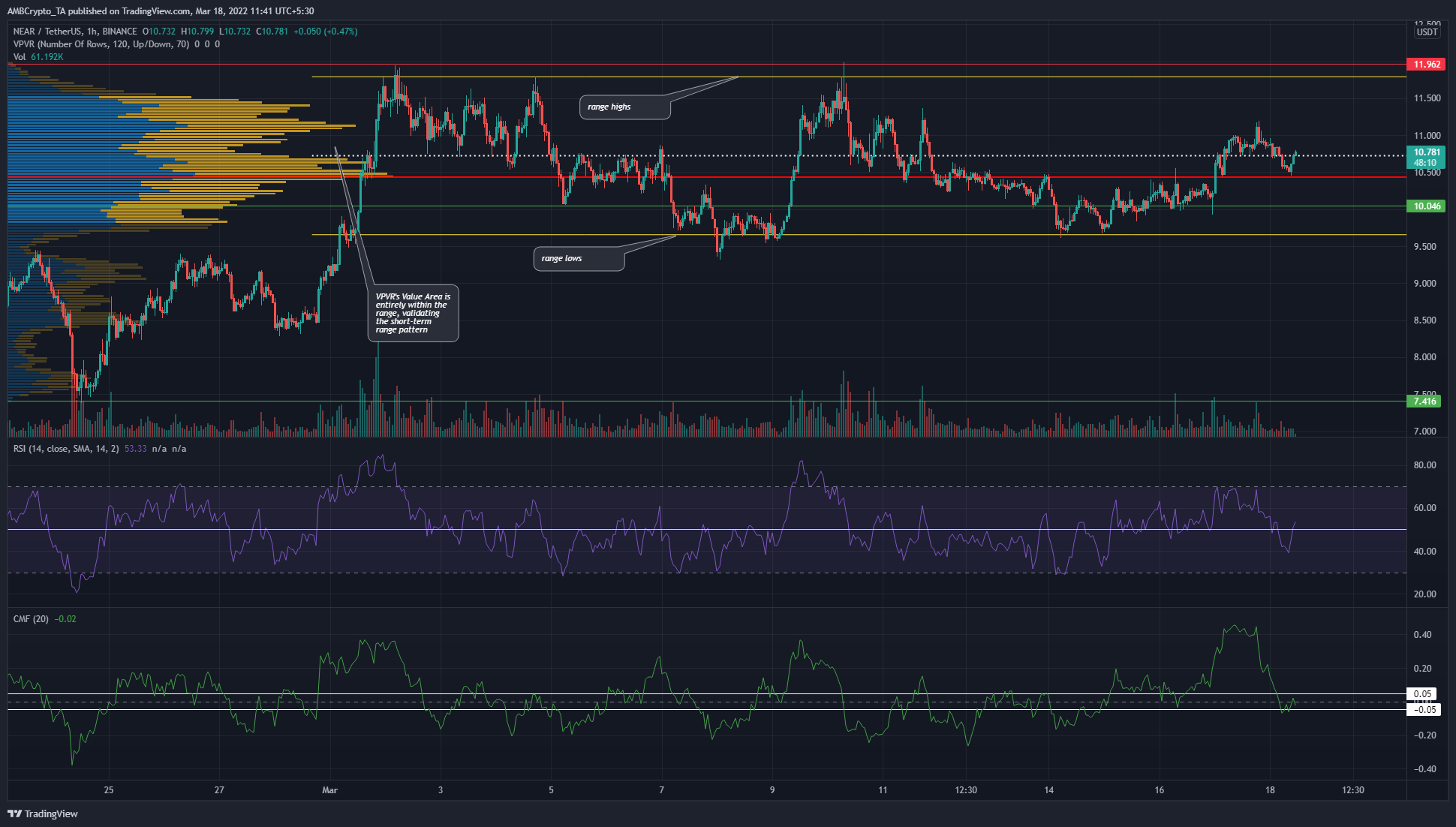The height and width of the screenshot is (827, 1456).
Task: Click the 'Mar' date label on time axis
Action: (x=329, y=790)
